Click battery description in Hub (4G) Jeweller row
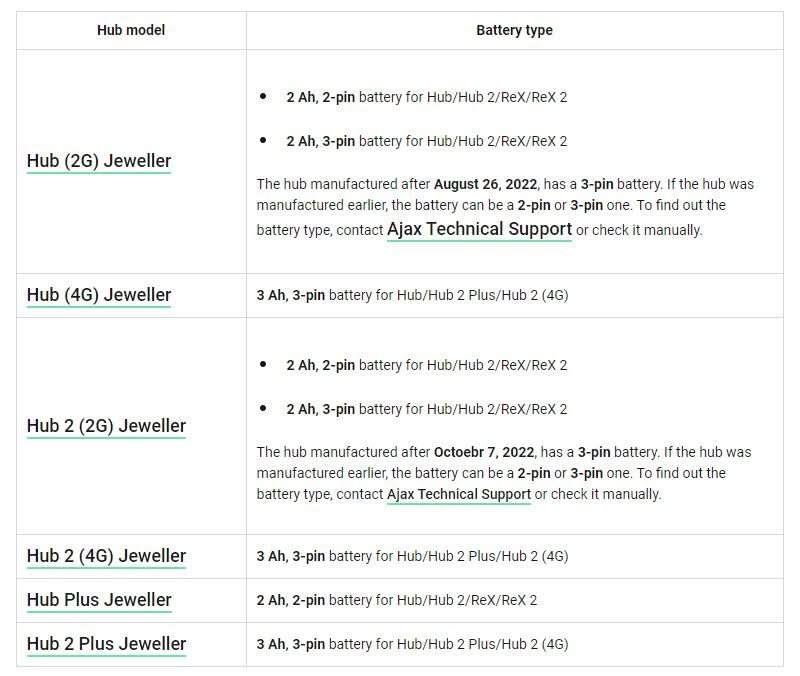This screenshot has height=676, width=800. pyautogui.click(x=412, y=295)
